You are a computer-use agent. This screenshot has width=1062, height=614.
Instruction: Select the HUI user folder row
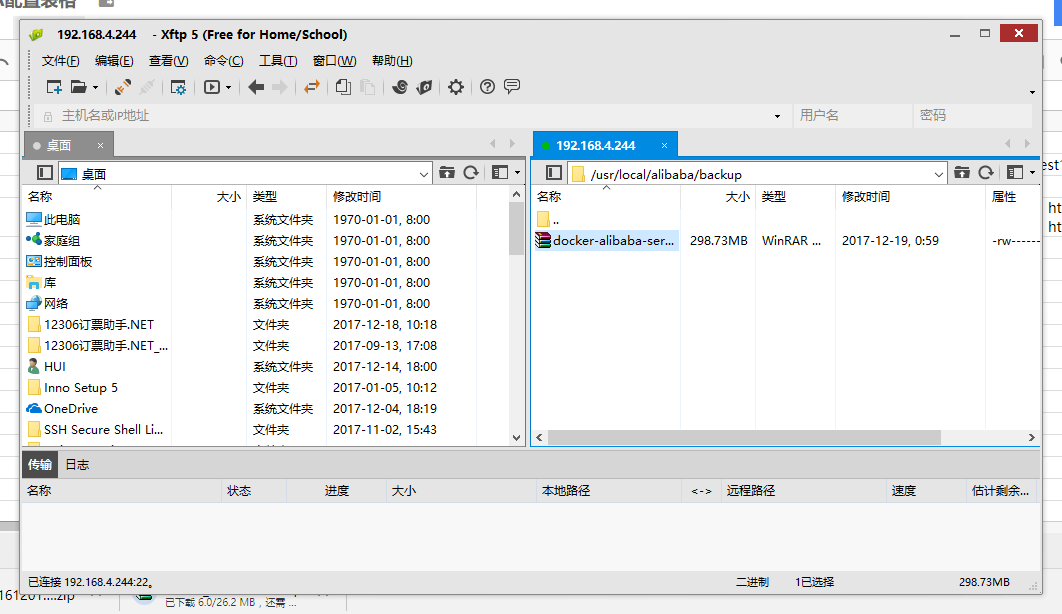point(46,366)
